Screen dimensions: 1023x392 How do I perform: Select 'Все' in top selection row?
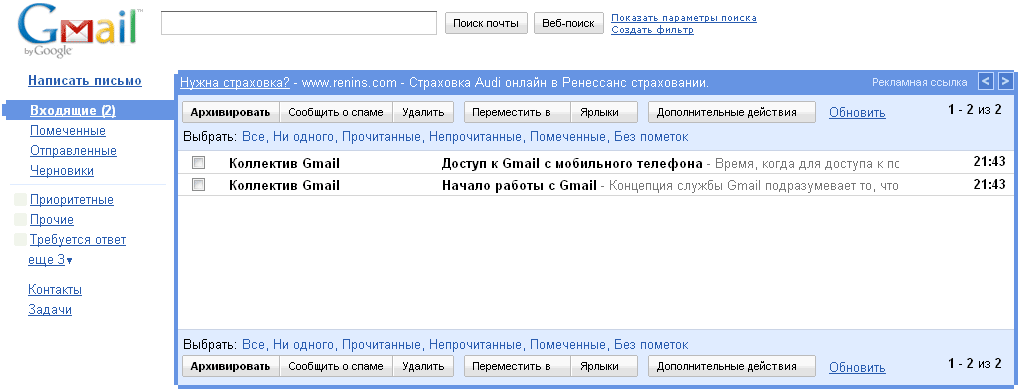[253, 137]
